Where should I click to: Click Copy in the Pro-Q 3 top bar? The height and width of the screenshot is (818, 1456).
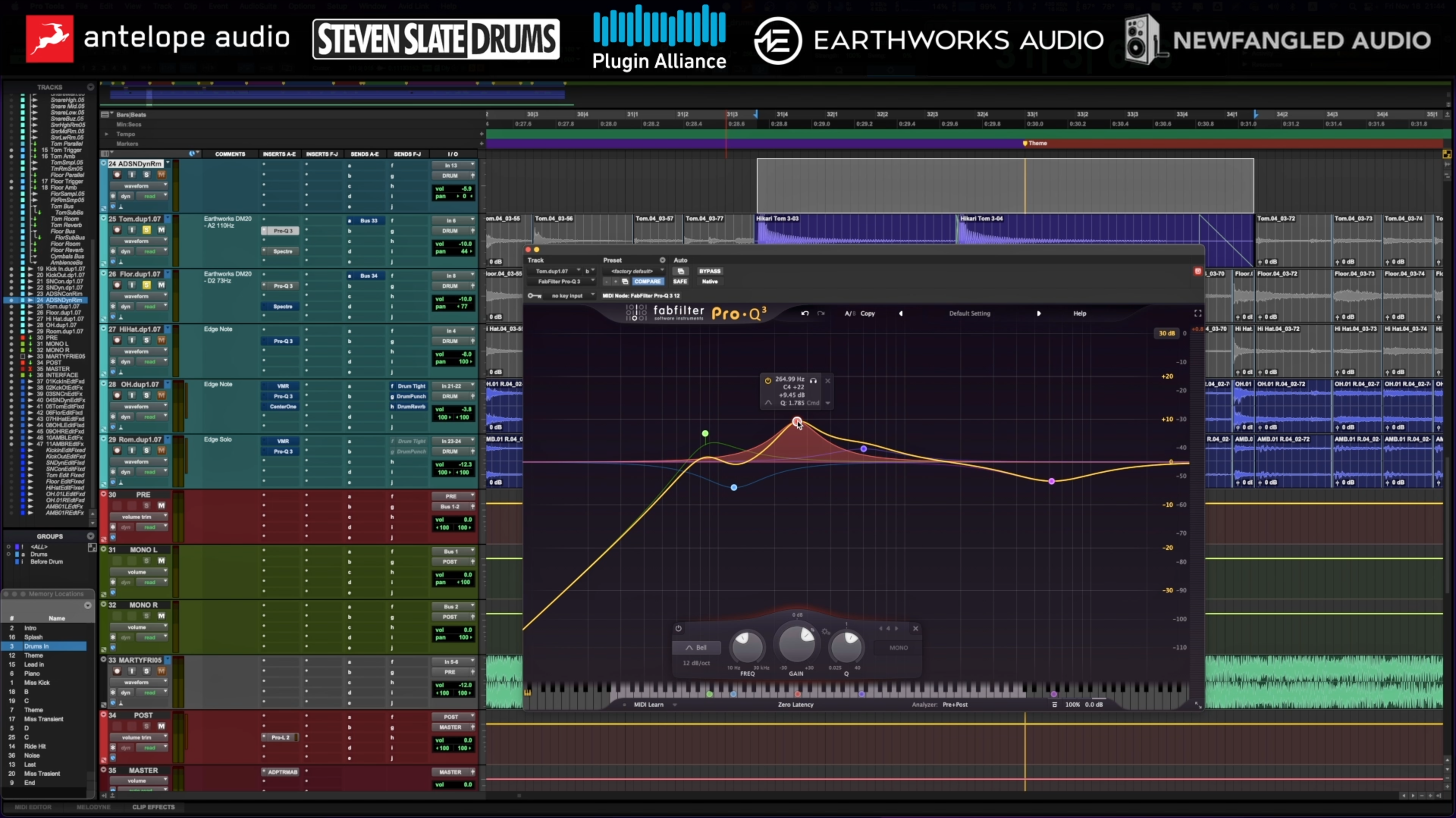click(868, 313)
